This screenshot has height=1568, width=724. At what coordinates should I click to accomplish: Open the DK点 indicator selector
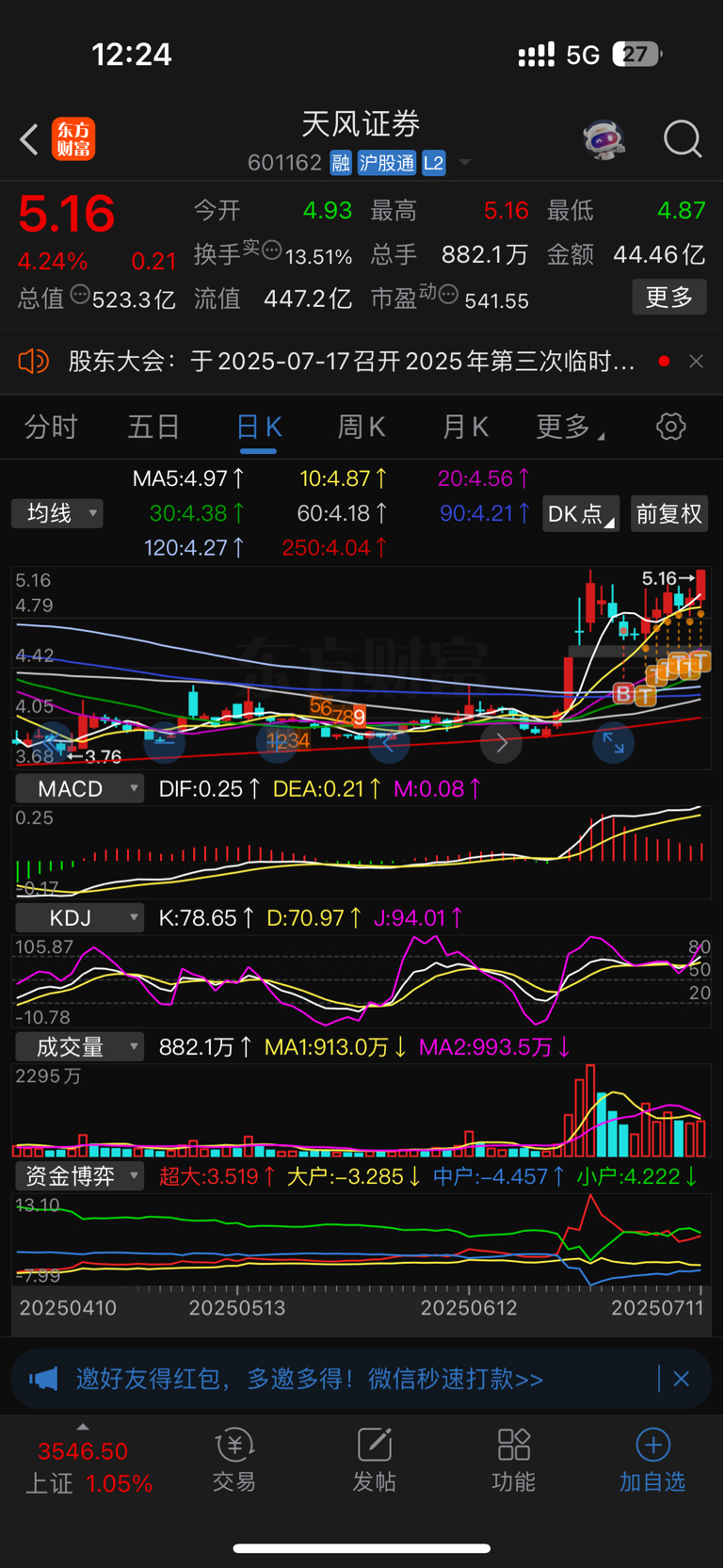(x=581, y=514)
